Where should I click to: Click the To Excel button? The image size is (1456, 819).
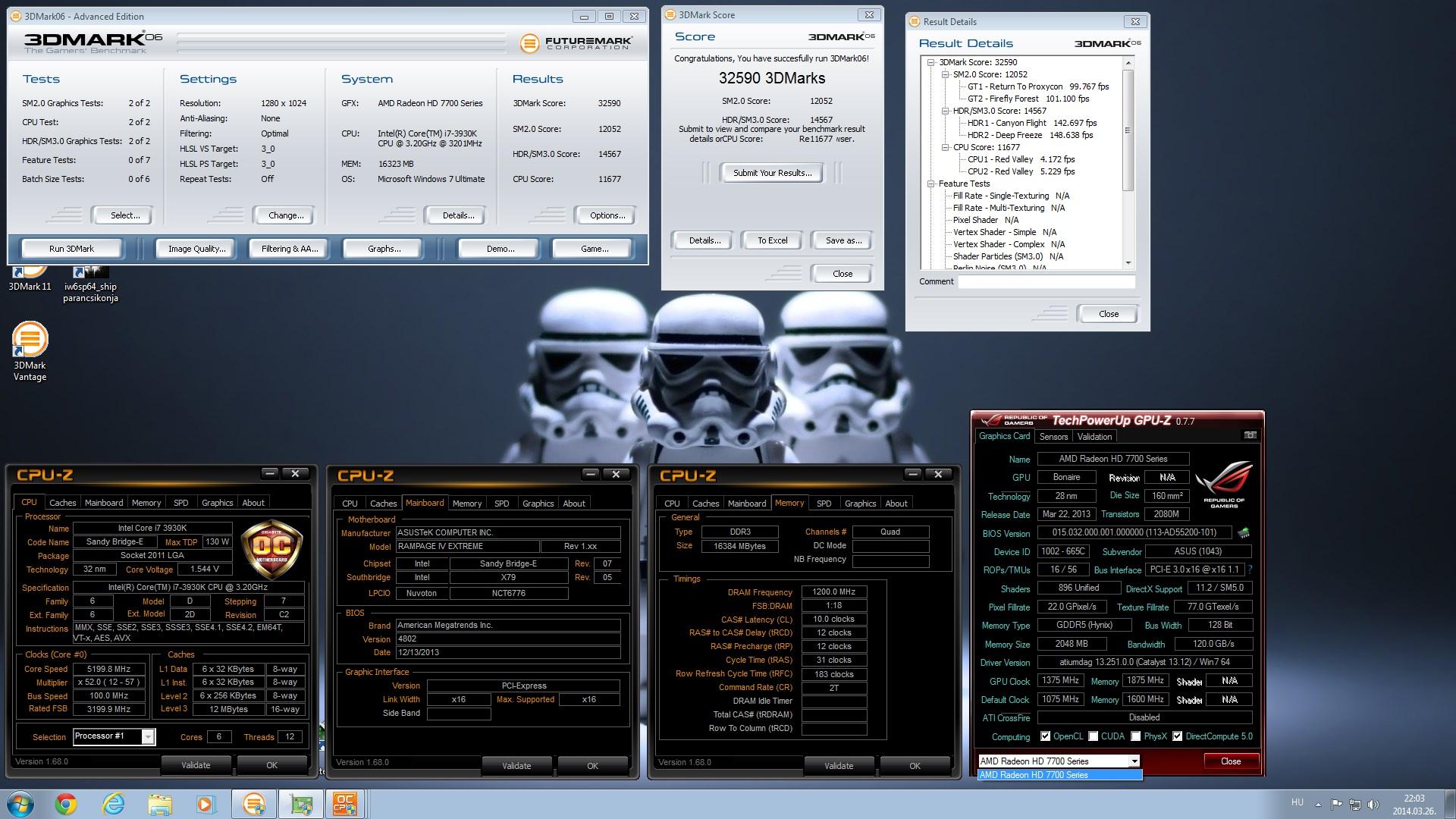point(773,240)
